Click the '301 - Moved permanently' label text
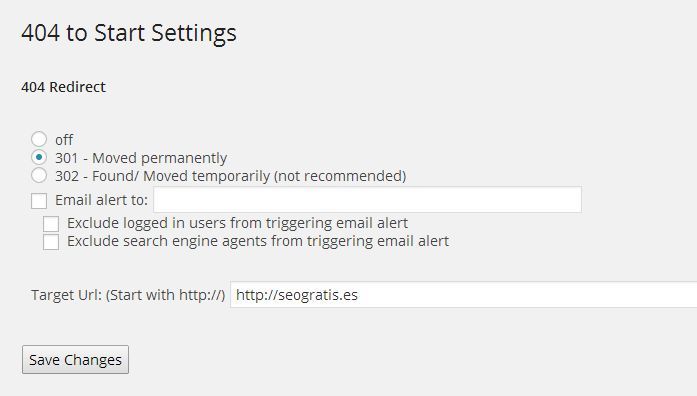 pyautogui.click(x=141, y=158)
